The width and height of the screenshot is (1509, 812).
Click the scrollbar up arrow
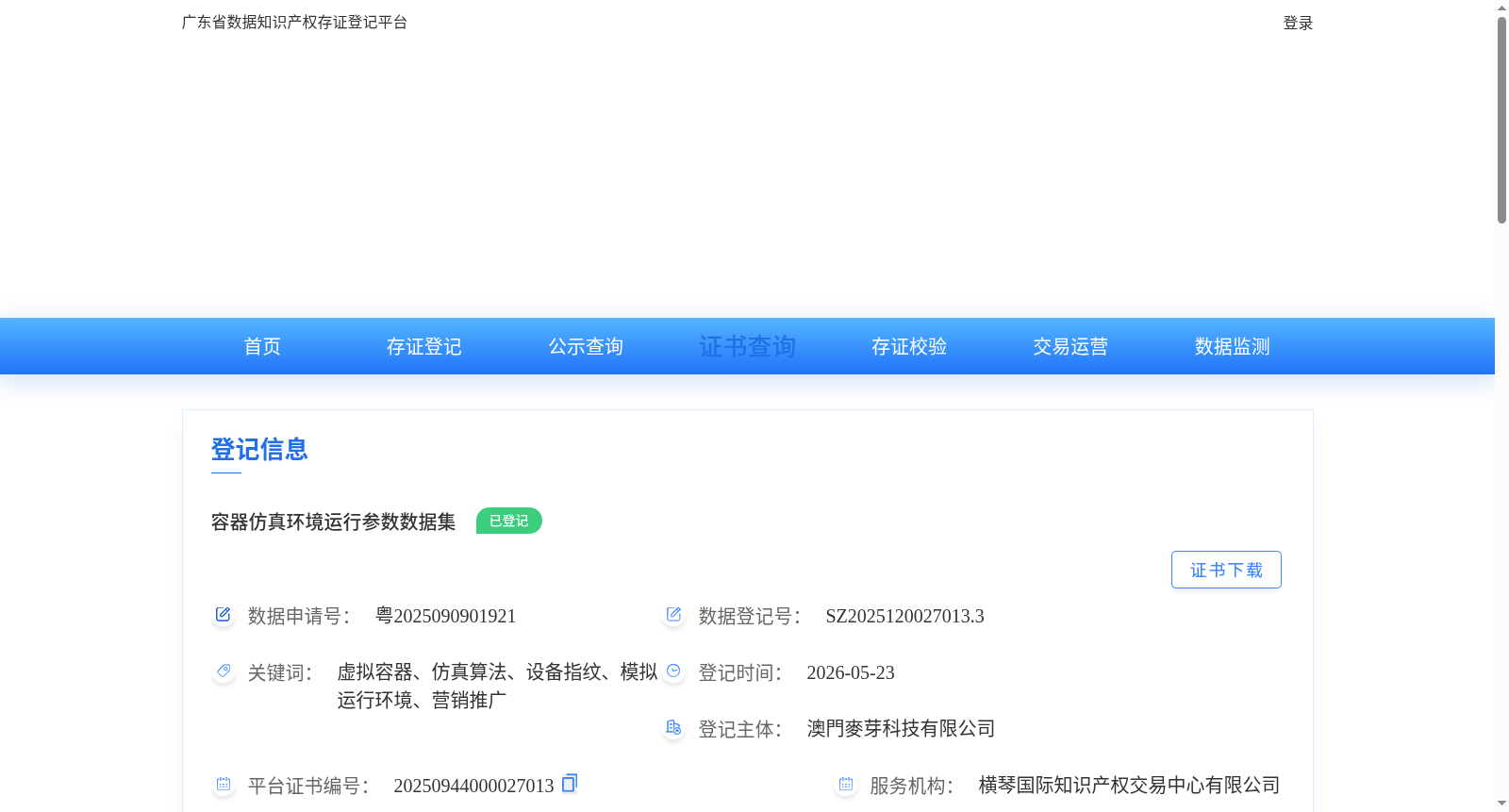[x=1501, y=8]
